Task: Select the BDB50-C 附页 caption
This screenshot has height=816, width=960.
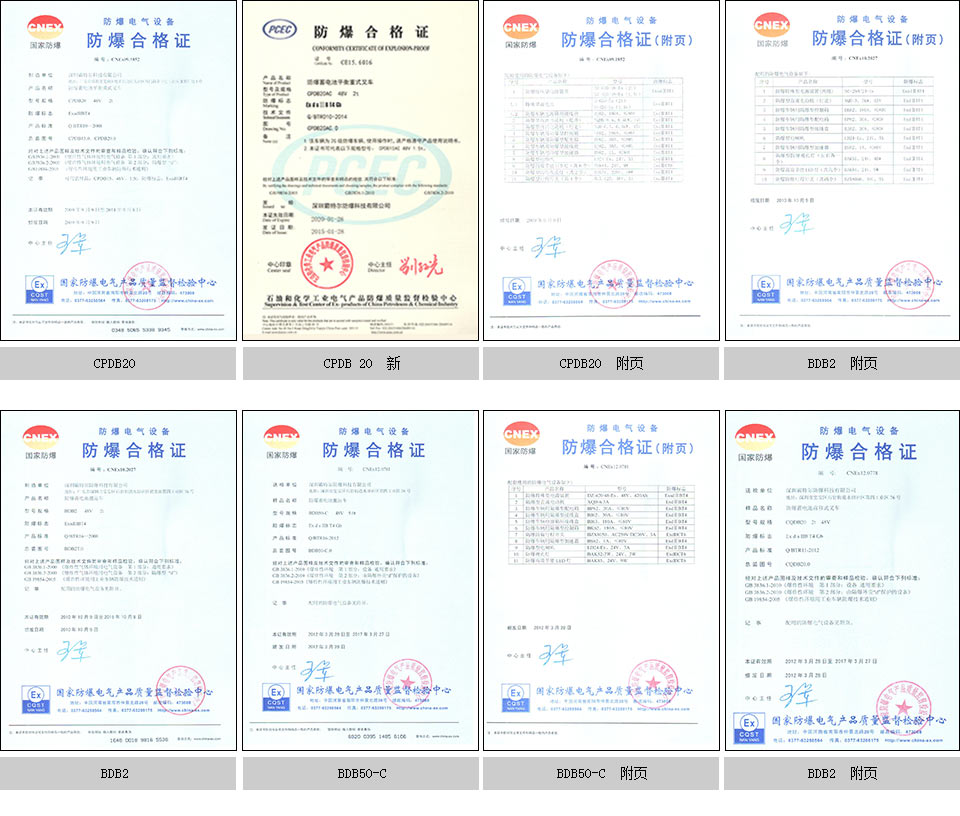Action: 600,774
